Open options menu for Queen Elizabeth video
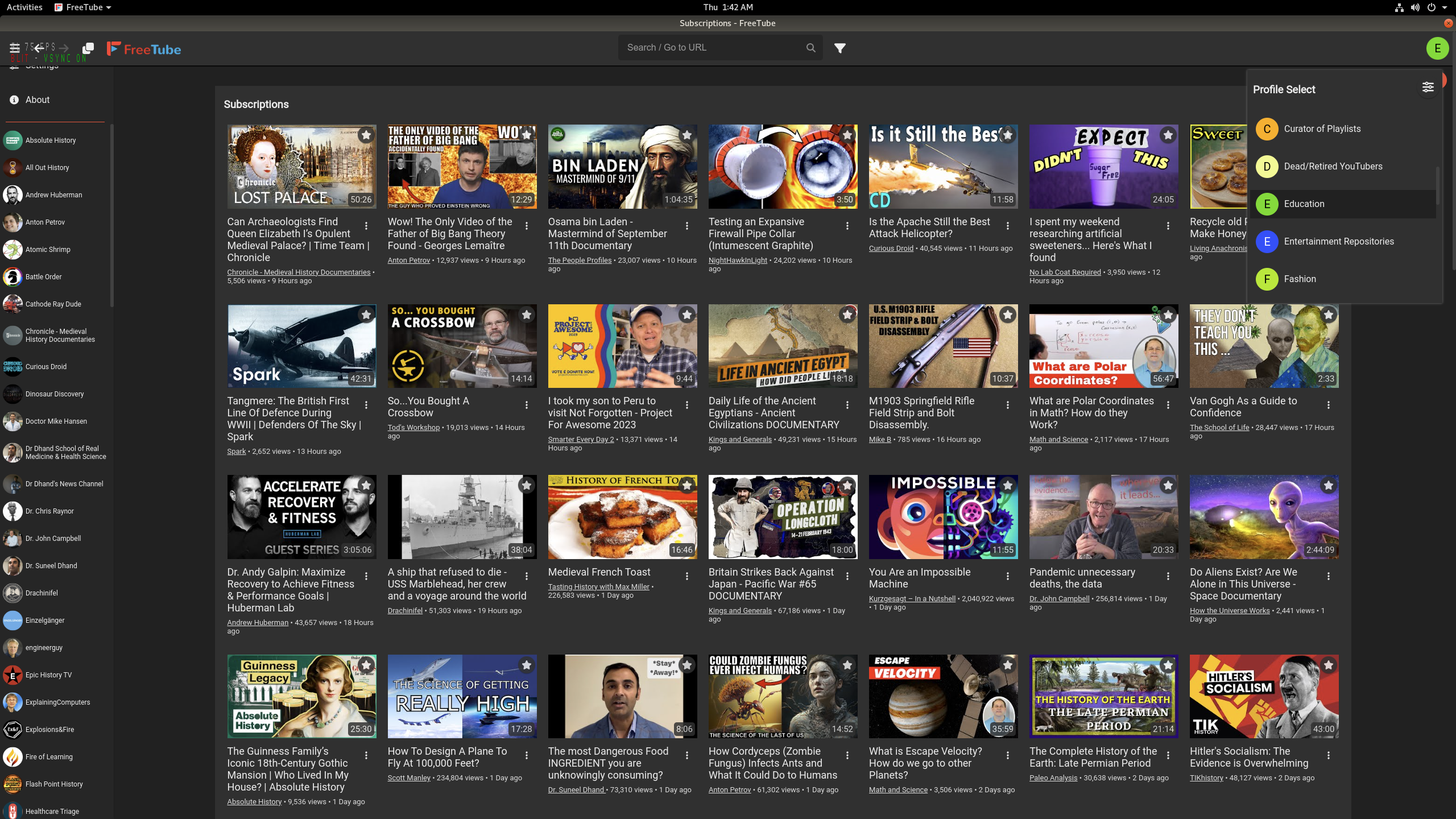The image size is (1456, 819). (366, 226)
